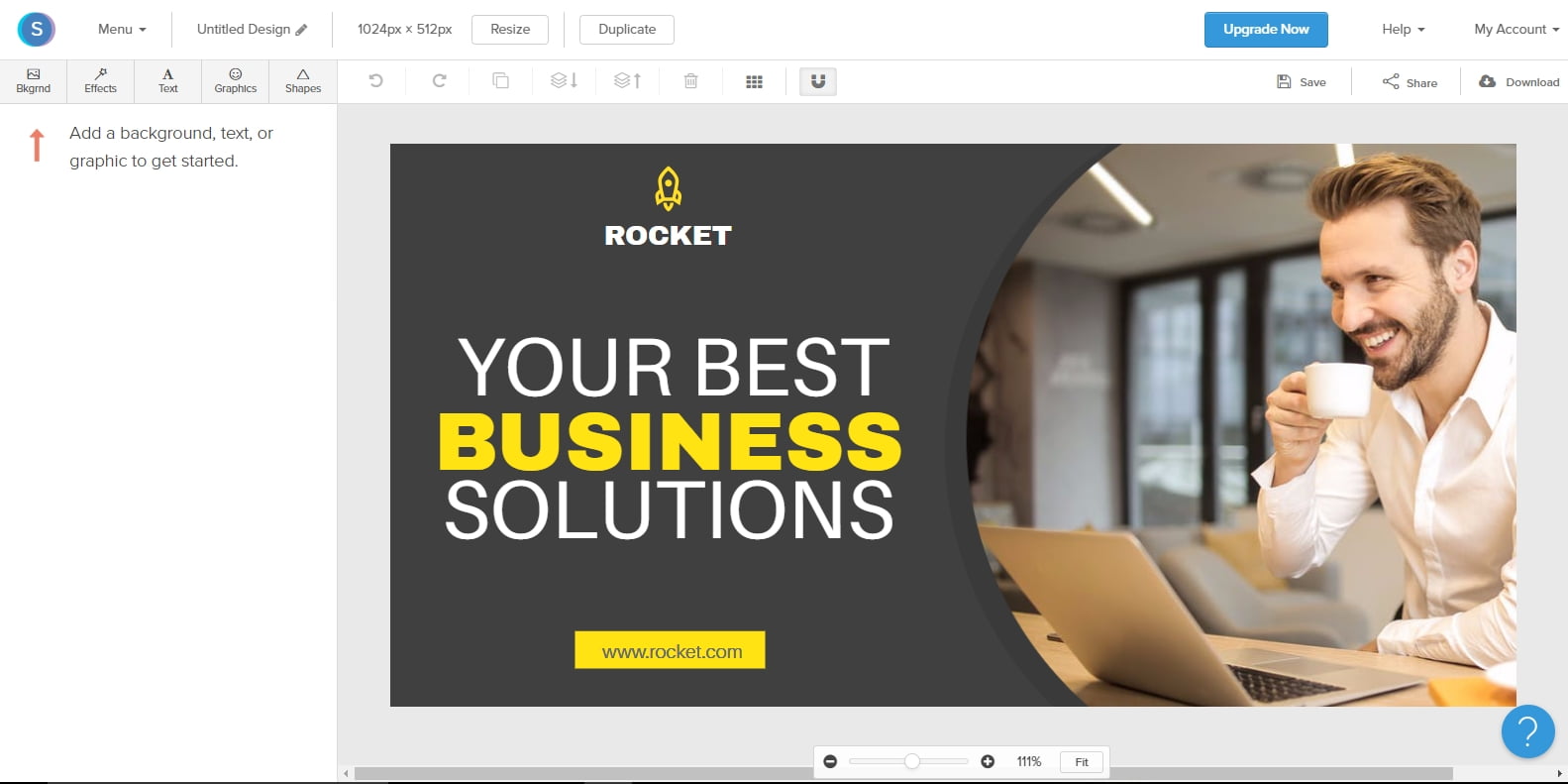Viewport: 1568px width, 784px height.
Task: Expand the Menu dropdown
Action: [x=122, y=29]
